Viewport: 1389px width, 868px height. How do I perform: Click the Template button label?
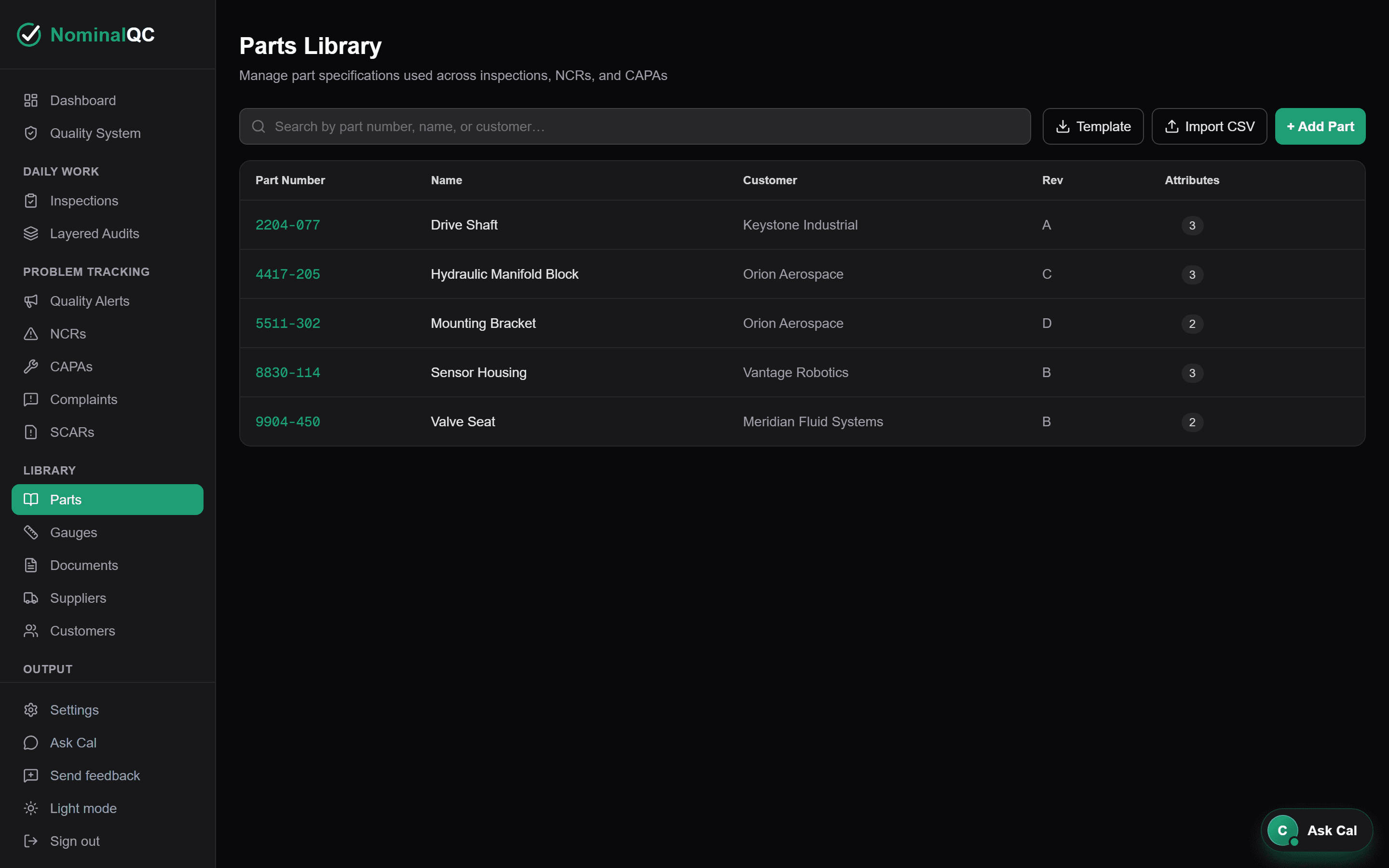click(1103, 126)
